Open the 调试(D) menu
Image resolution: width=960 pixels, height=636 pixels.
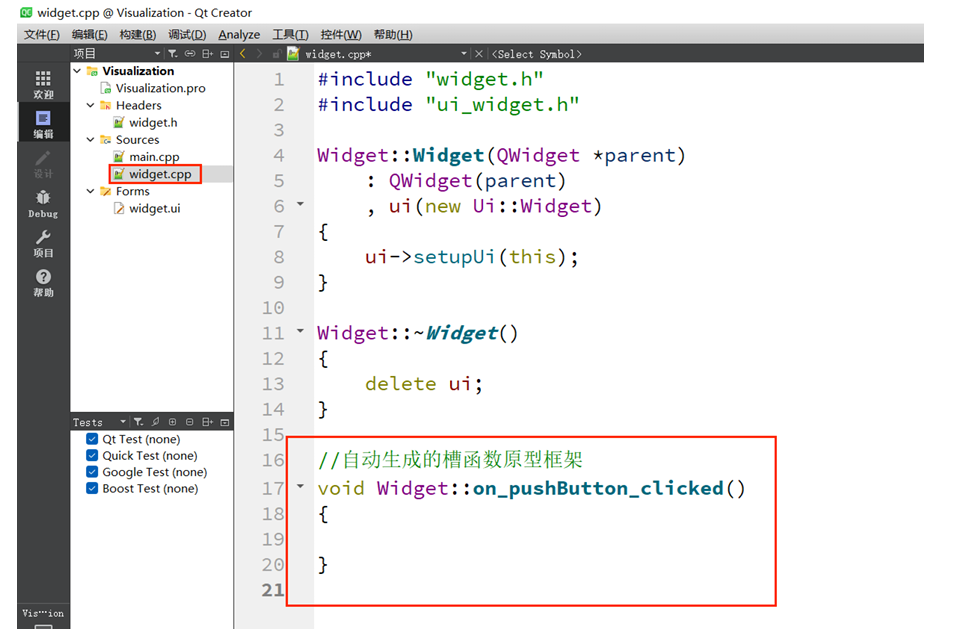[x=187, y=34]
